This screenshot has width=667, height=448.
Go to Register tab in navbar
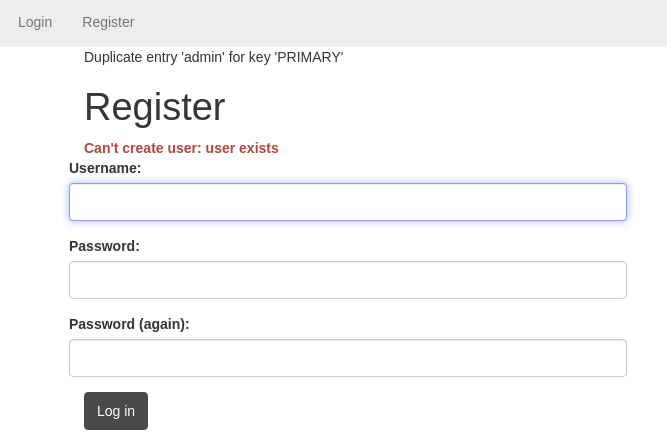point(108,22)
